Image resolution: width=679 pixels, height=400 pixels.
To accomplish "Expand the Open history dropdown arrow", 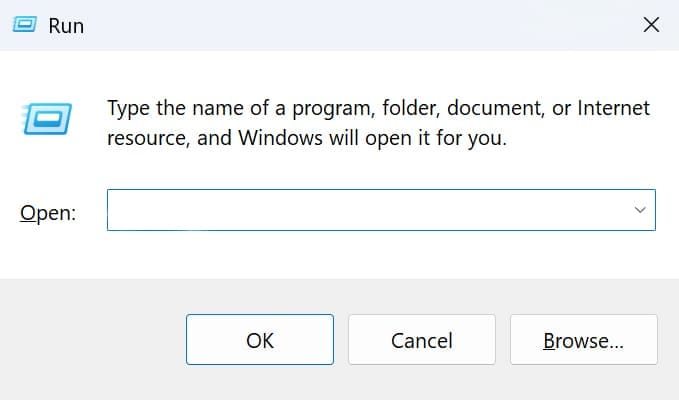I will coord(639,210).
